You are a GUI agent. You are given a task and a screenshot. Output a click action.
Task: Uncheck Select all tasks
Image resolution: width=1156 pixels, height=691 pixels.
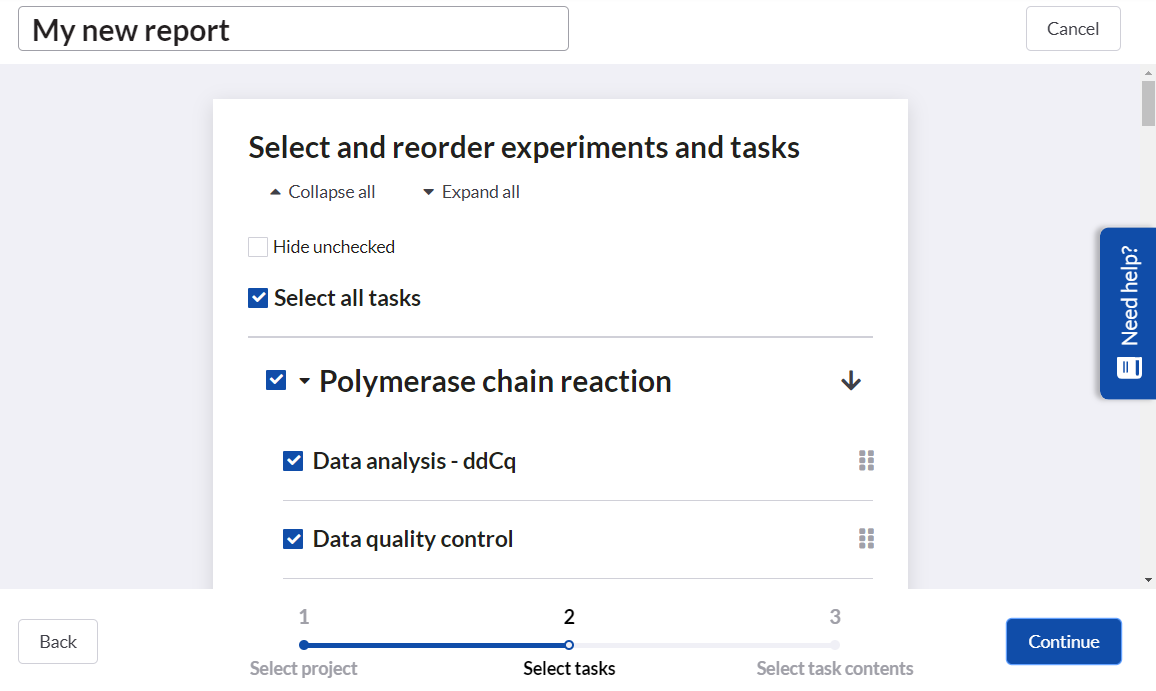coord(258,298)
